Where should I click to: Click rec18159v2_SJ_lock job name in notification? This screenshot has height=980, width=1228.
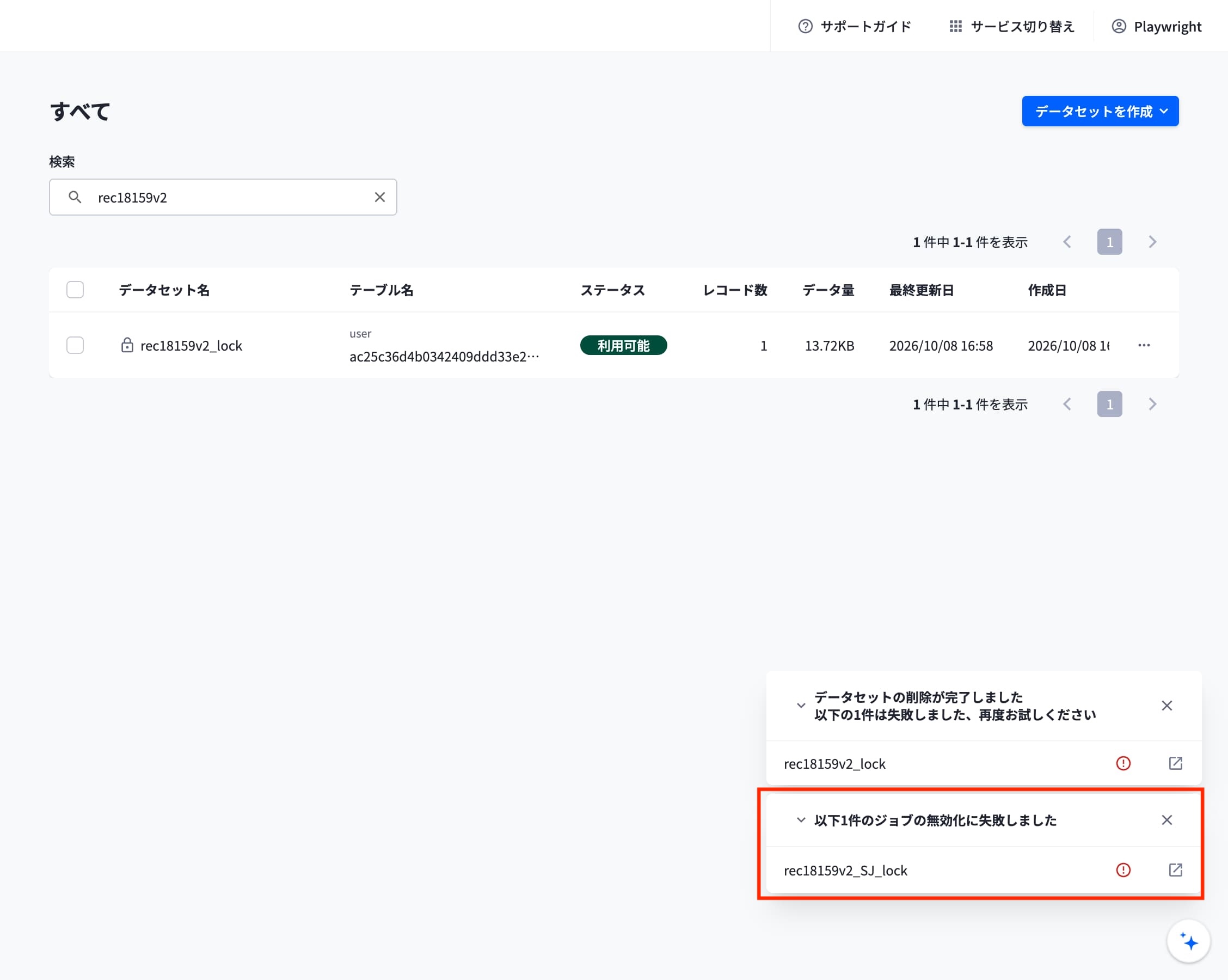coord(845,871)
